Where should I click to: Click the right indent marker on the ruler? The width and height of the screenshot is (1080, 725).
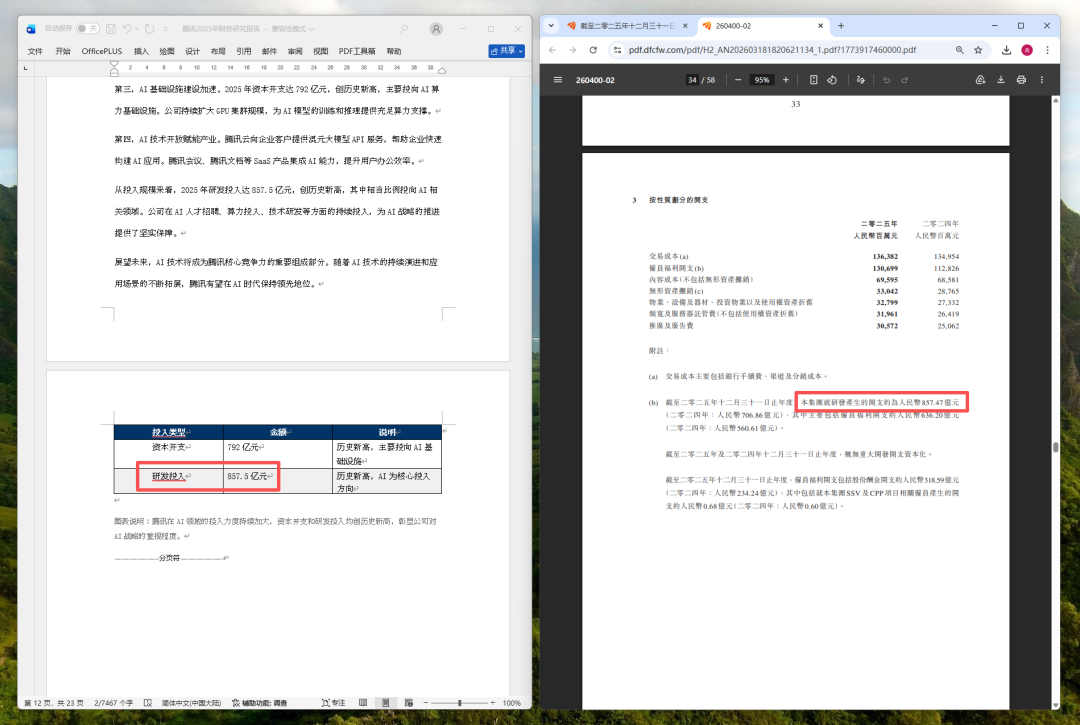tap(442, 70)
